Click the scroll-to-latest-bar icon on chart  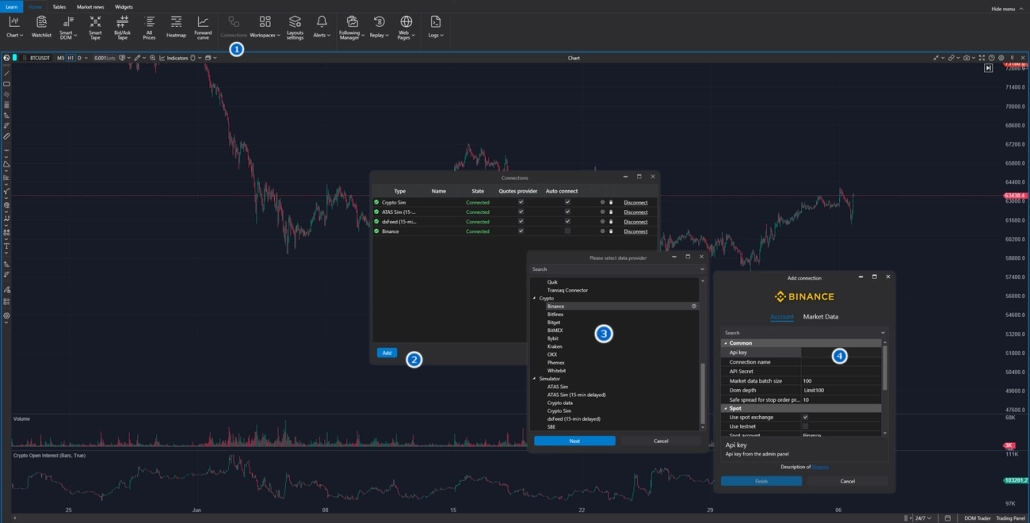(988, 68)
